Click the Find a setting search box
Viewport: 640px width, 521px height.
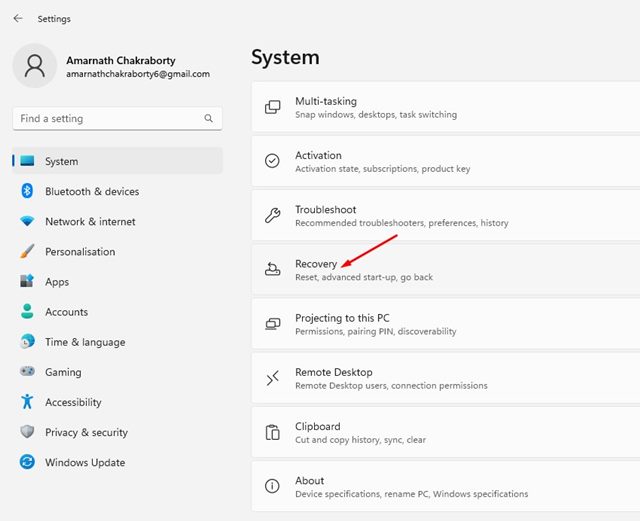tap(108, 118)
